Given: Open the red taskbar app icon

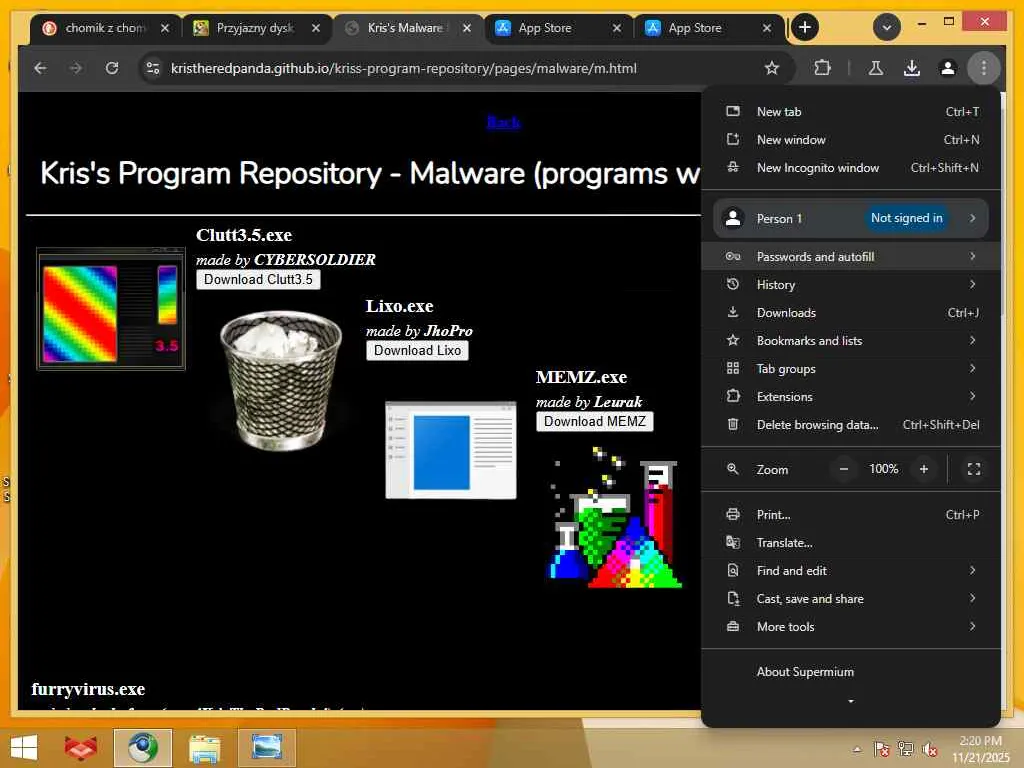Looking at the screenshot, I should [x=81, y=748].
